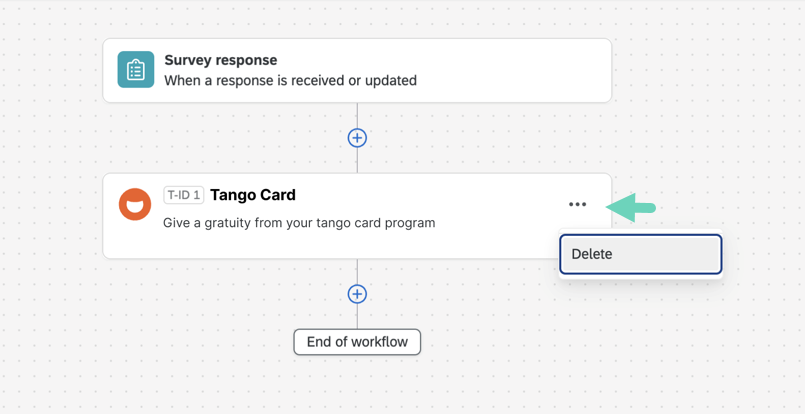This screenshot has width=805, height=414.
Task: Open the Tango Card three-dot options menu
Action: tap(578, 204)
